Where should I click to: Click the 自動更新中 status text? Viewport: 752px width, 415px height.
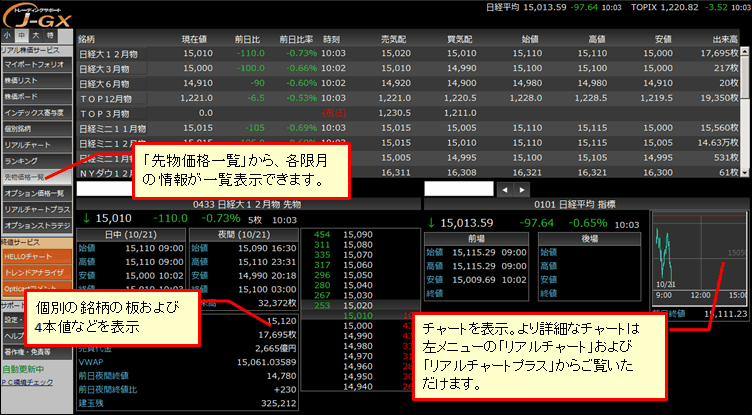click(23, 370)
